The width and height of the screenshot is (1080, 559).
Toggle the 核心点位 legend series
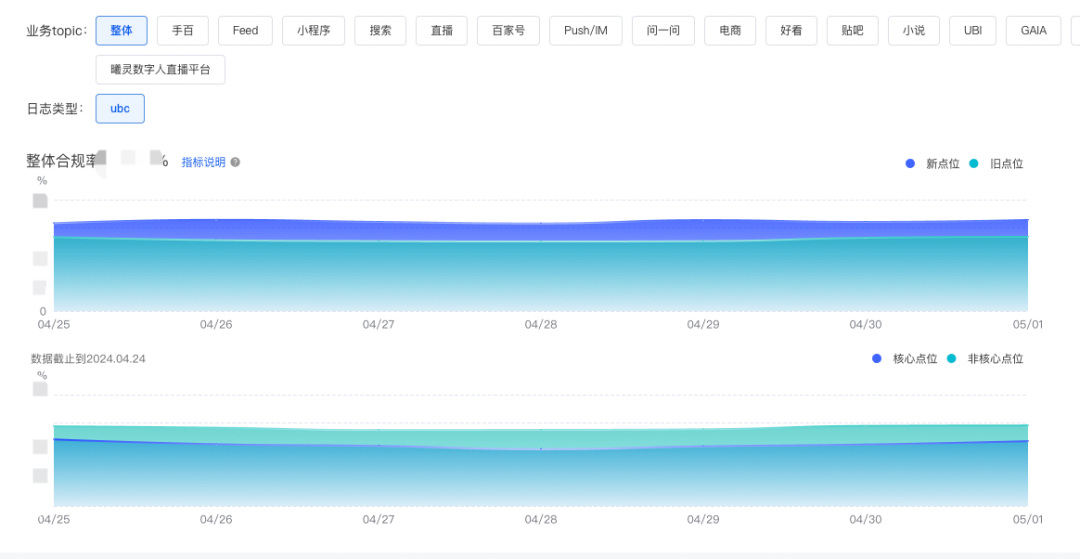(905, 358)
